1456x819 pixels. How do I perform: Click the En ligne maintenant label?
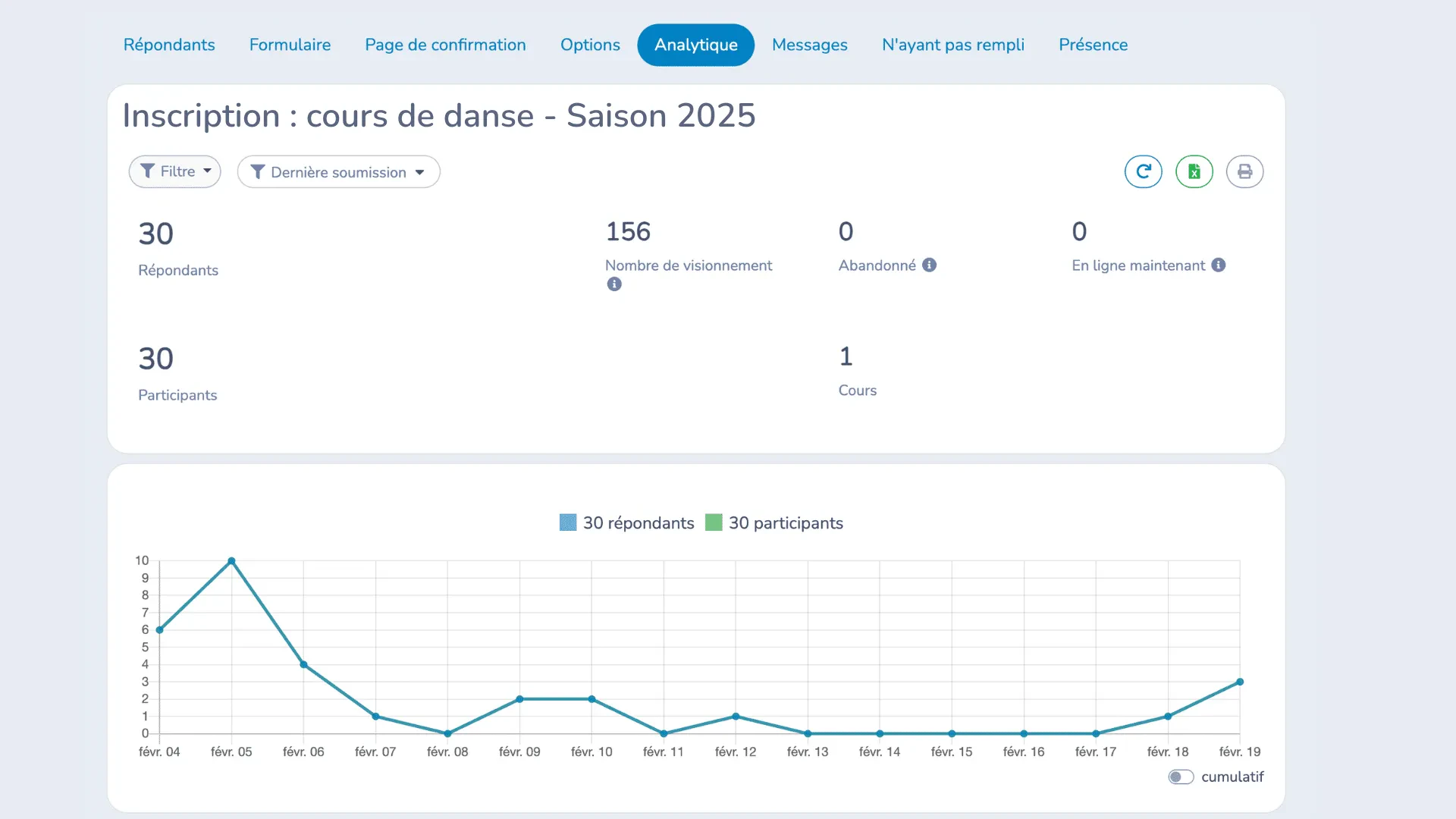tap(1138, 265)
